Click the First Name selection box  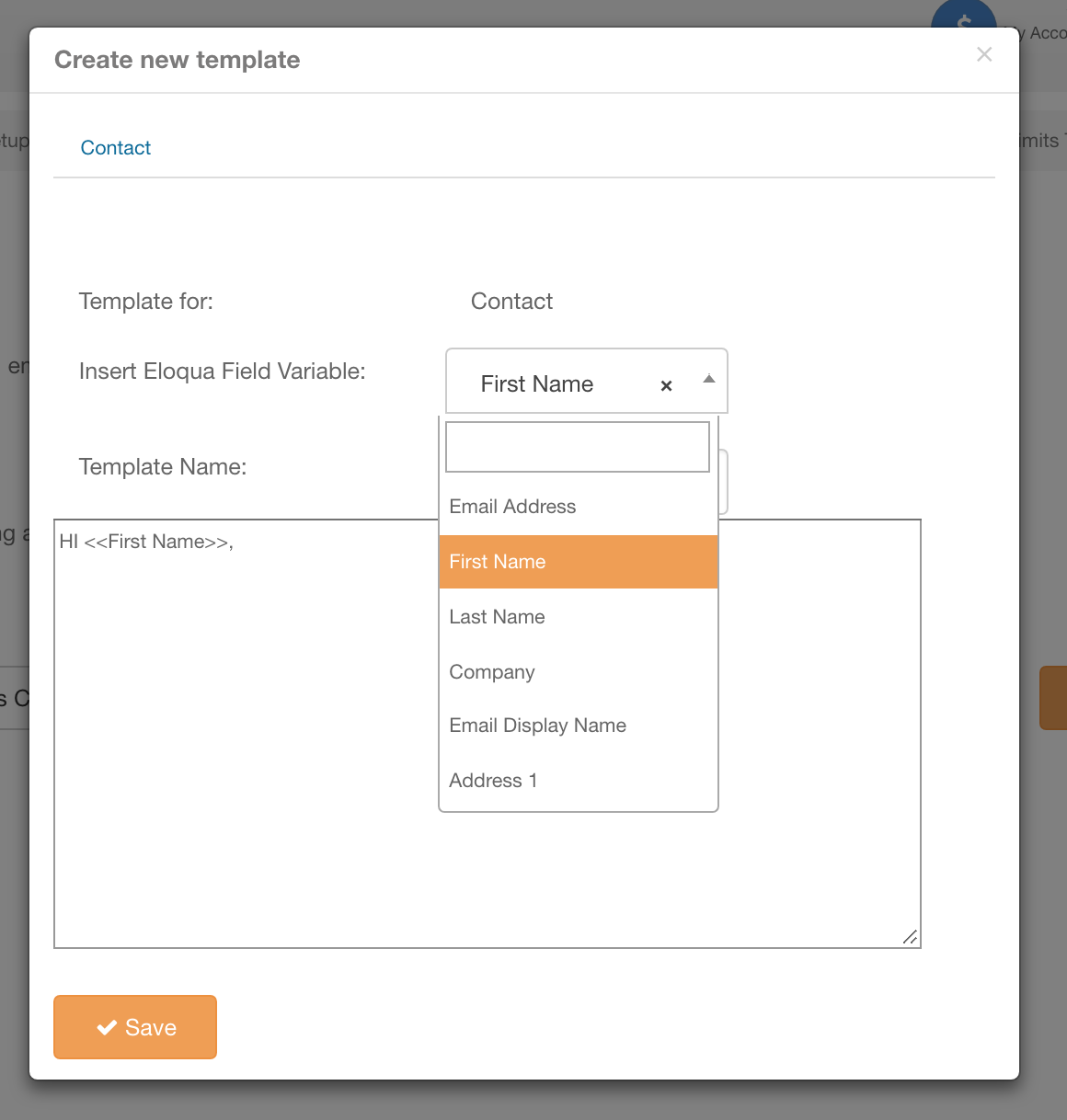coord(552,383)
